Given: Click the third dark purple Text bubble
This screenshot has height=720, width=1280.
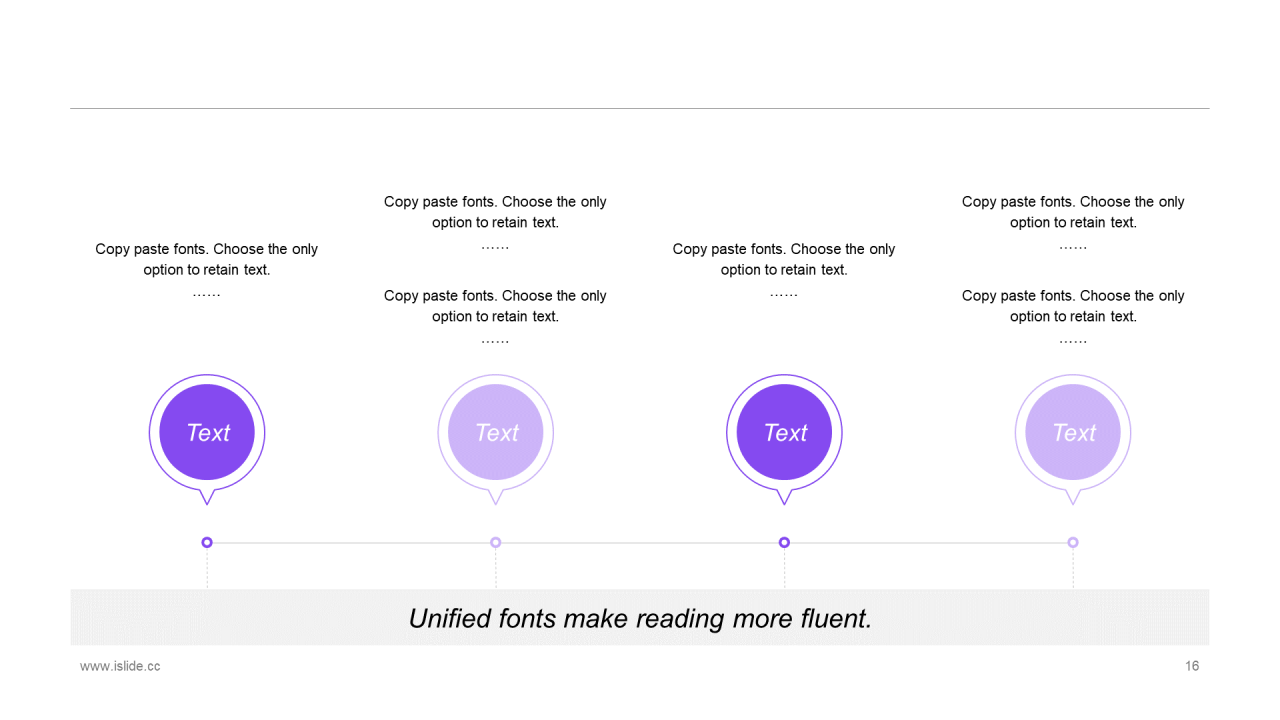Looking at the screenshot, I should click(784, 433).
